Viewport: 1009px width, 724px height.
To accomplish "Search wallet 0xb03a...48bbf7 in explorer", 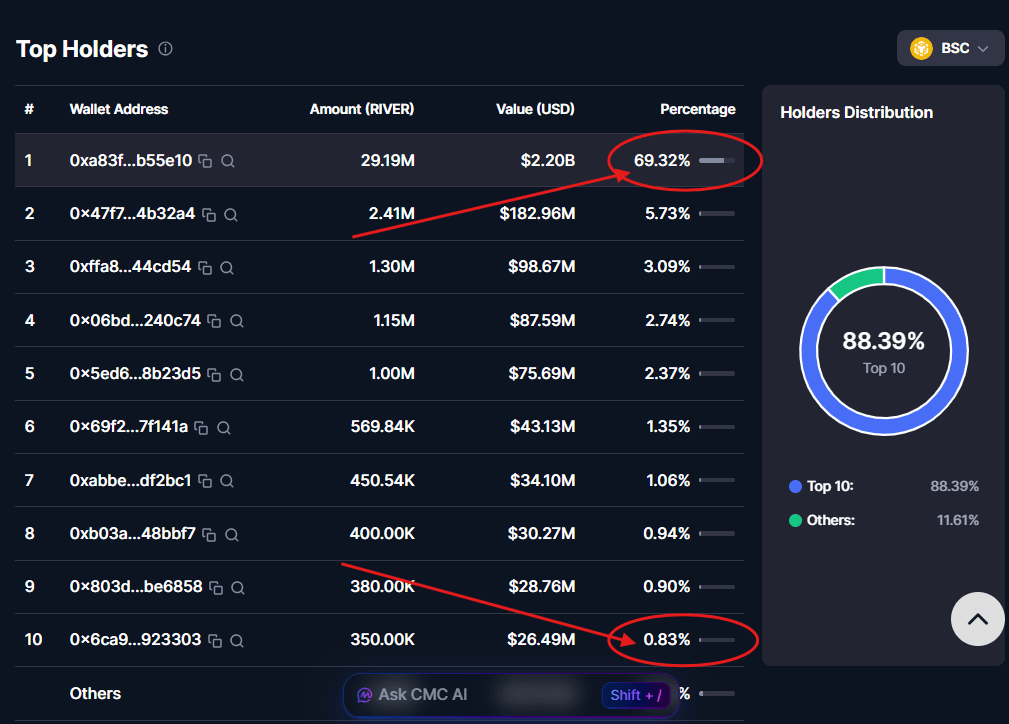I will tap(232, 534).
